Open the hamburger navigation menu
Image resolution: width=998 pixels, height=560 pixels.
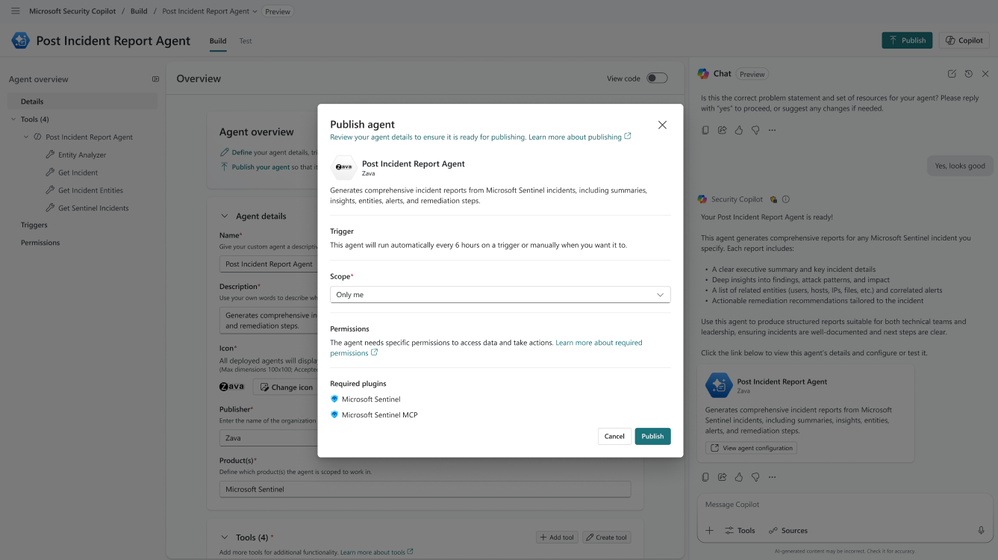pos(15,11)
